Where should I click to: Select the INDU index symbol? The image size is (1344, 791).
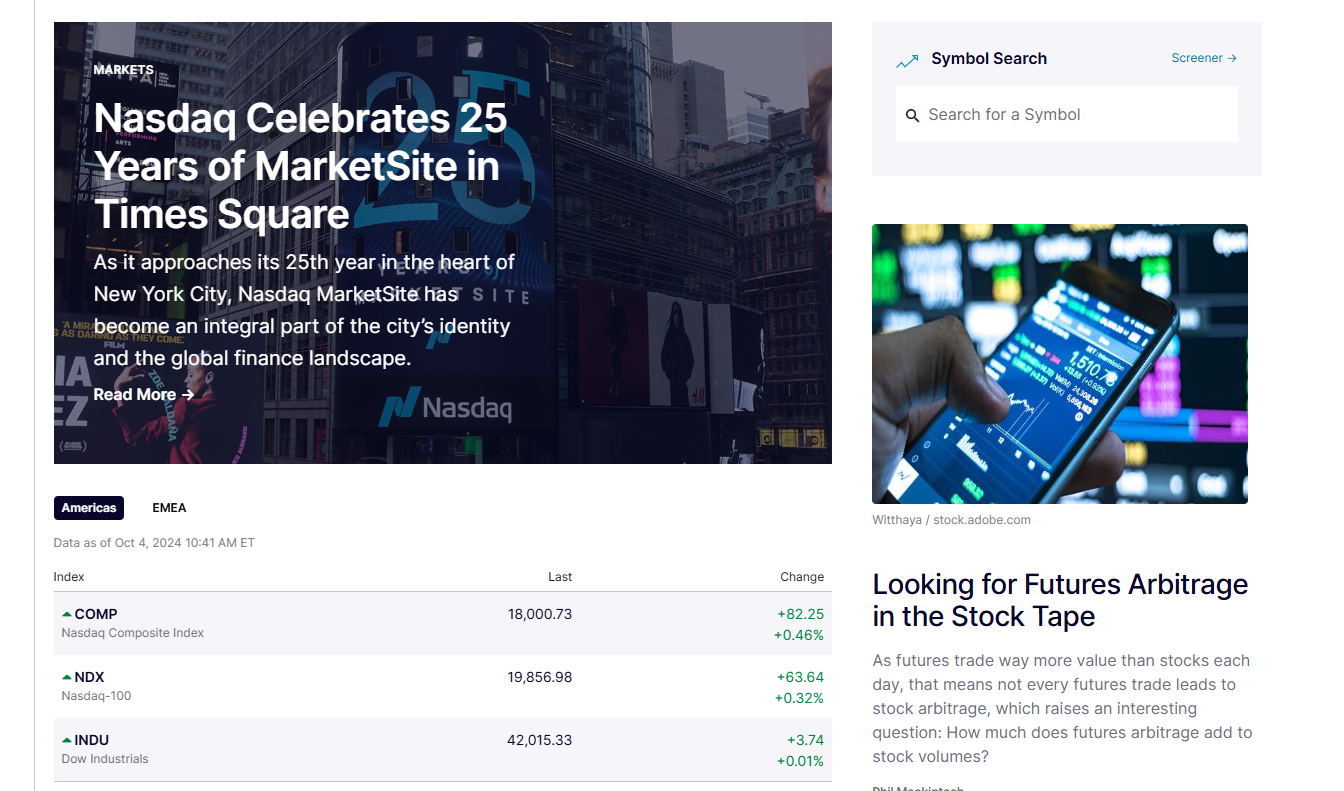pos(91,740)
